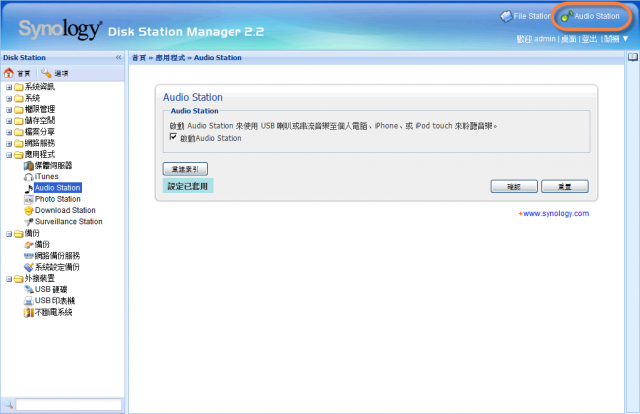640x414 pixels.
Task: Open Photo Station in the sidebar tree
Action: point(58,199)
